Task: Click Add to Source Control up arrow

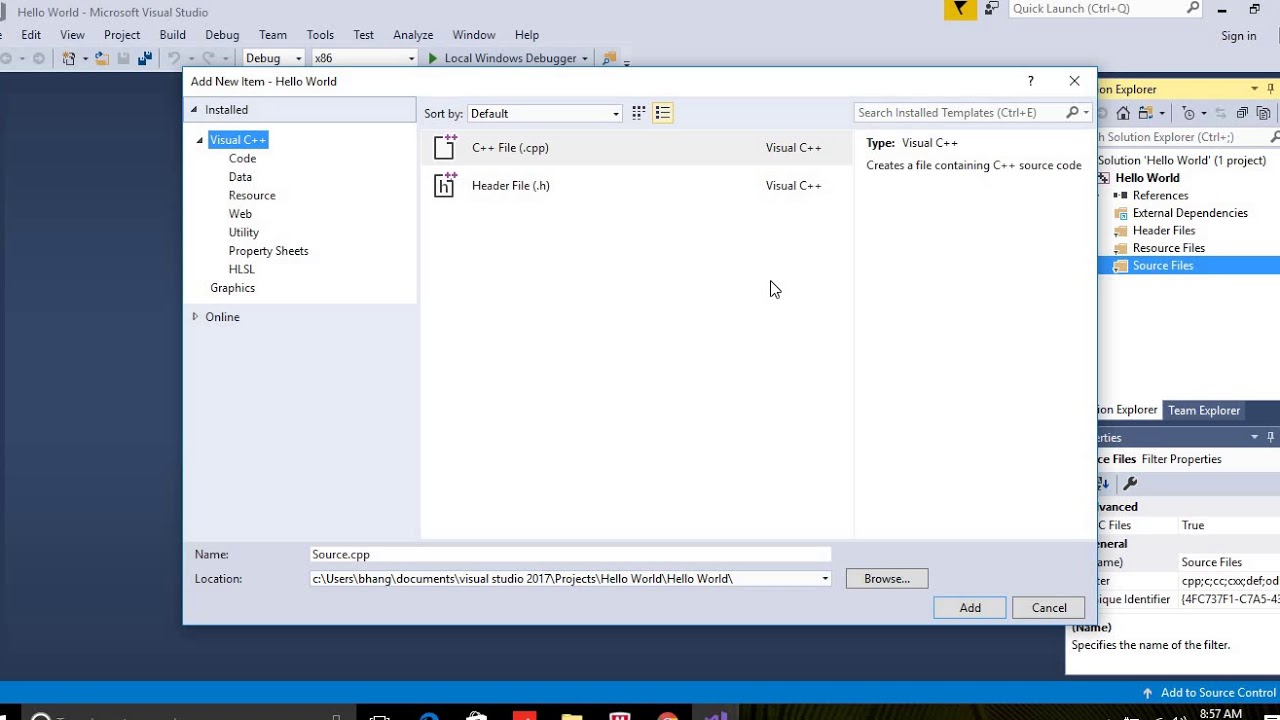Action: [x=1147, y=693]
